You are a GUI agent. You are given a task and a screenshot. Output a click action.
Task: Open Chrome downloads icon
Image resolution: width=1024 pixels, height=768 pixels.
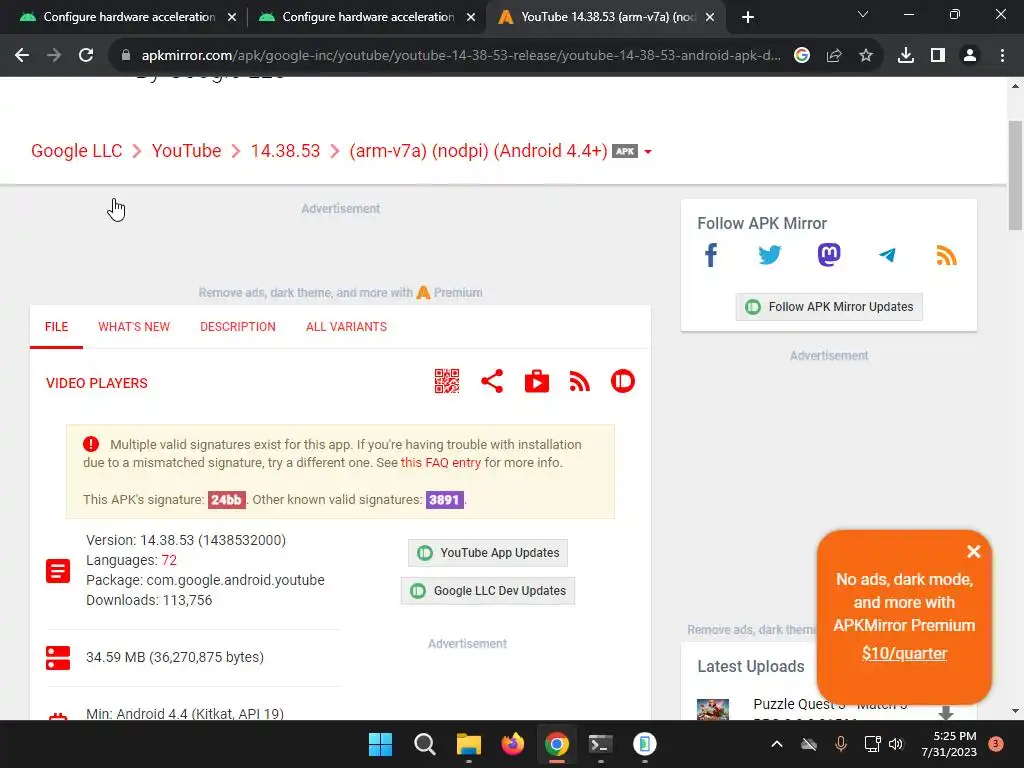(906, 56)
